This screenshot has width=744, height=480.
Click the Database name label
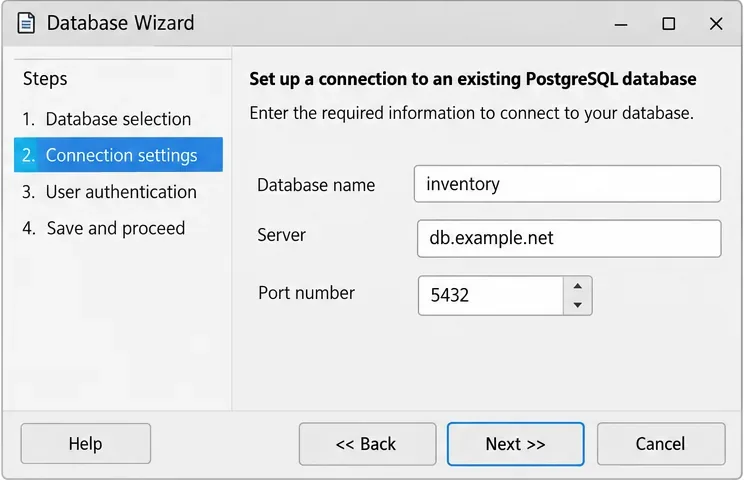pos(316,185)
